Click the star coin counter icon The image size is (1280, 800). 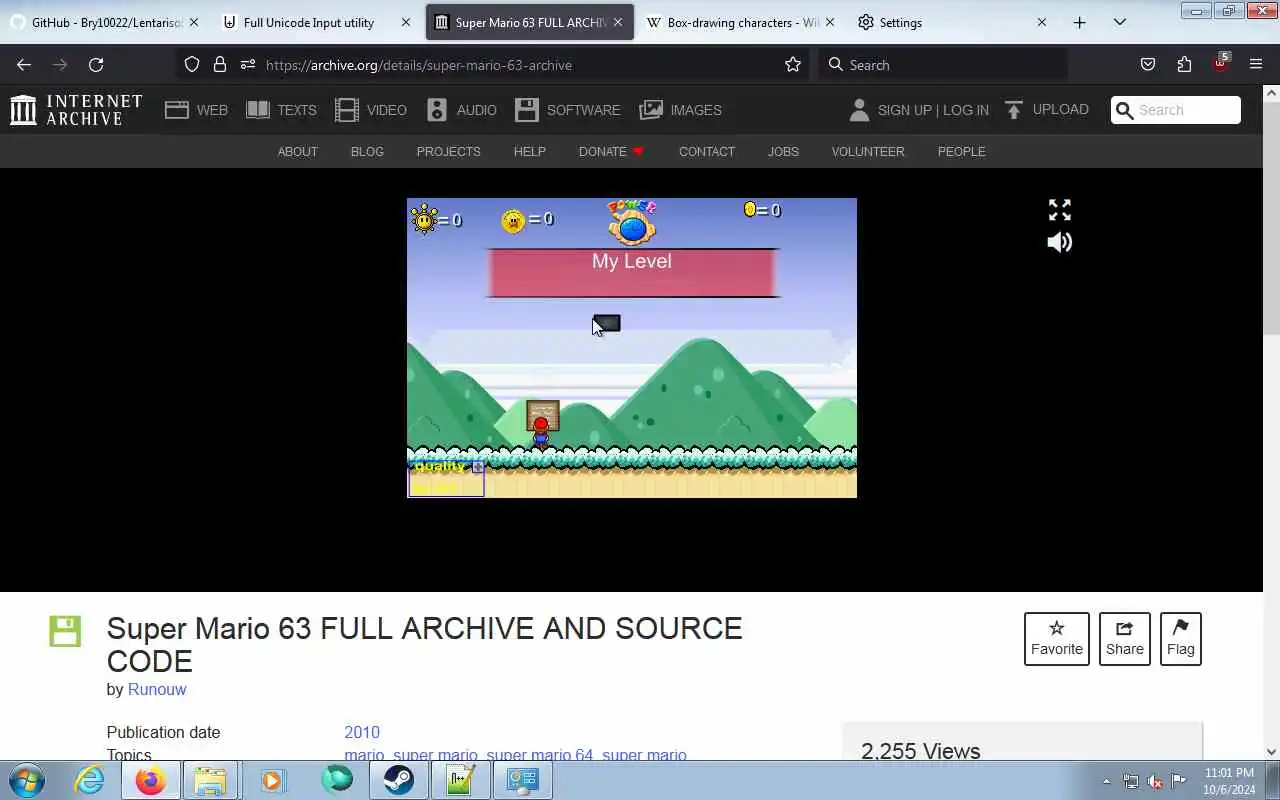point(513,220)
